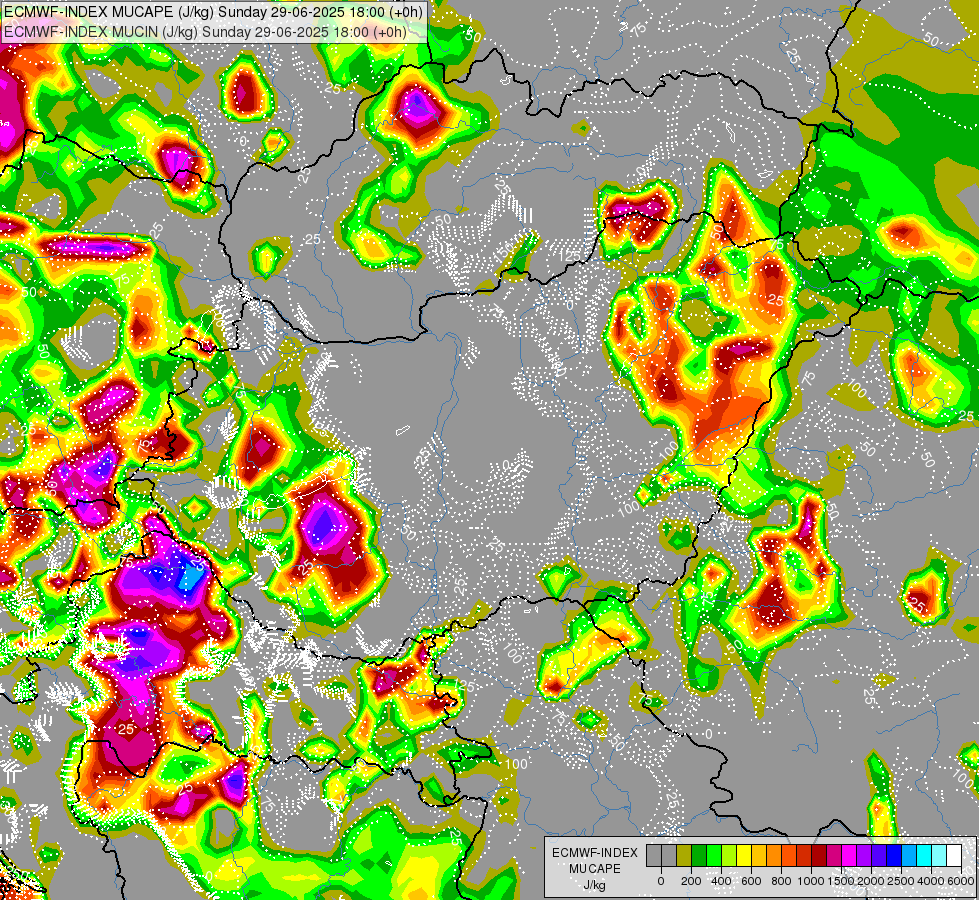
Task: Click the legend label 400
Action: click(x=721, y=881)
